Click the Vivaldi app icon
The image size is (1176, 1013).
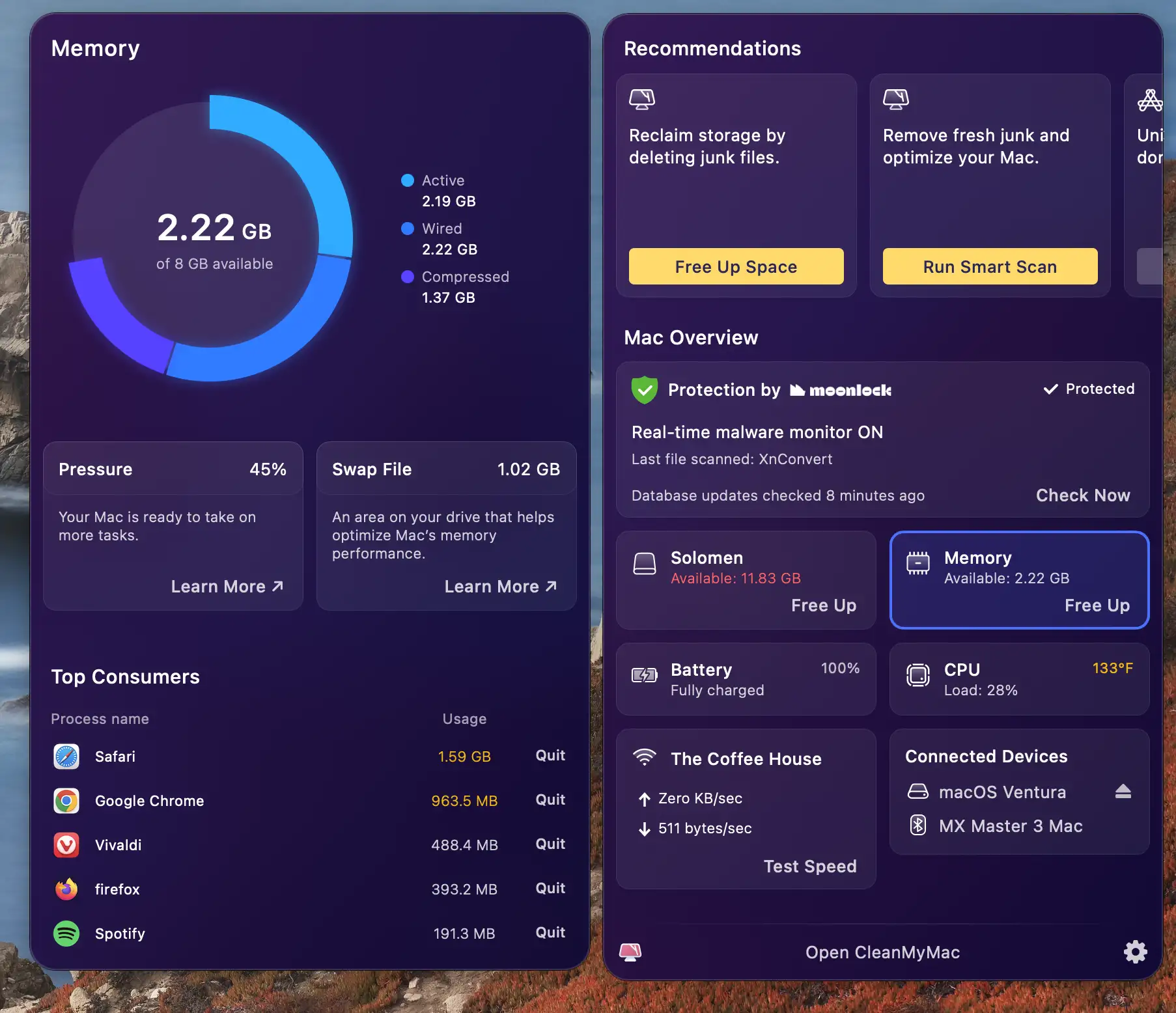[x=66, y=845]
